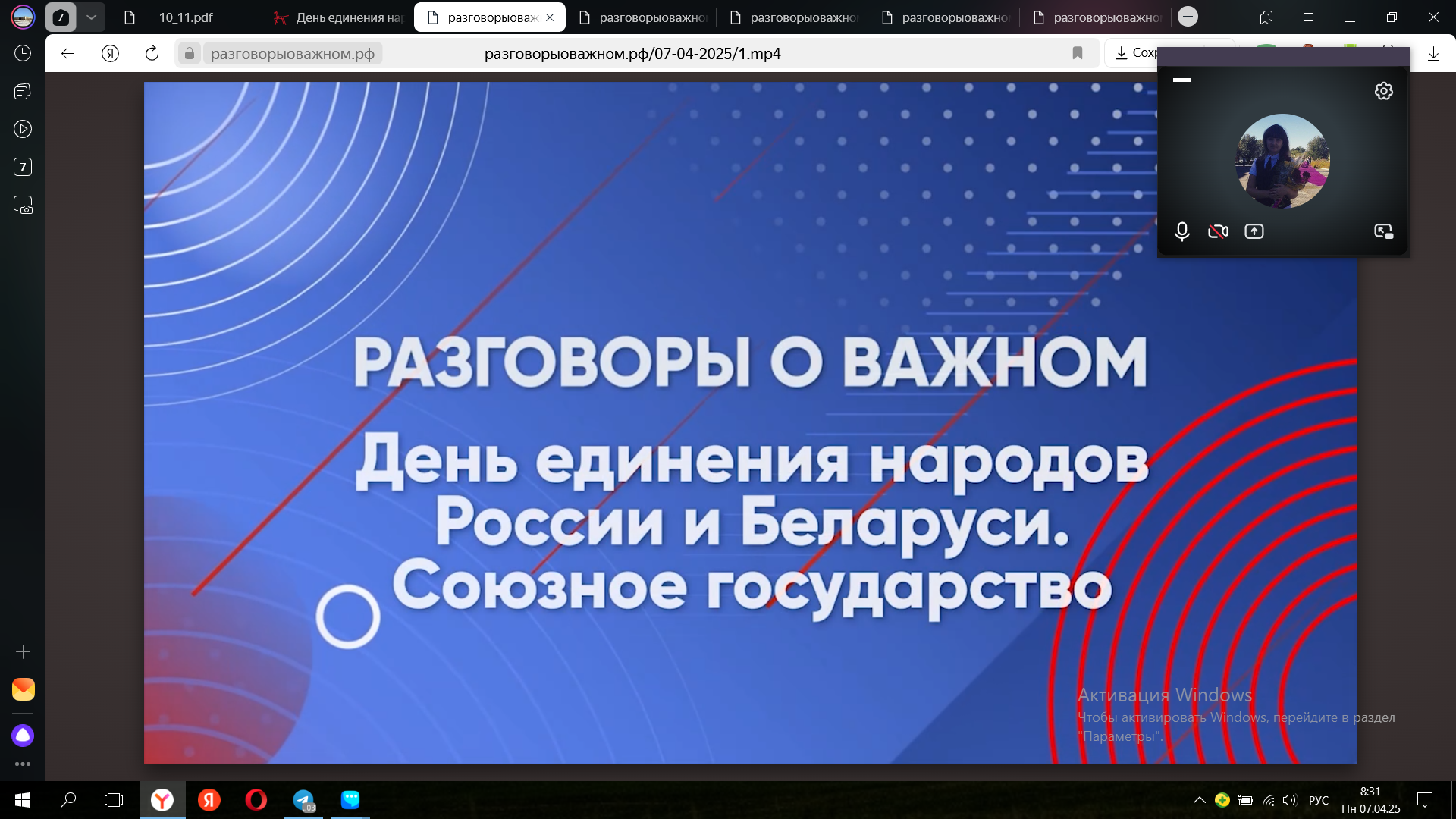Open Windows taskbar search
This screenshot has height=819, width=1456.
(x=68, y=800)
